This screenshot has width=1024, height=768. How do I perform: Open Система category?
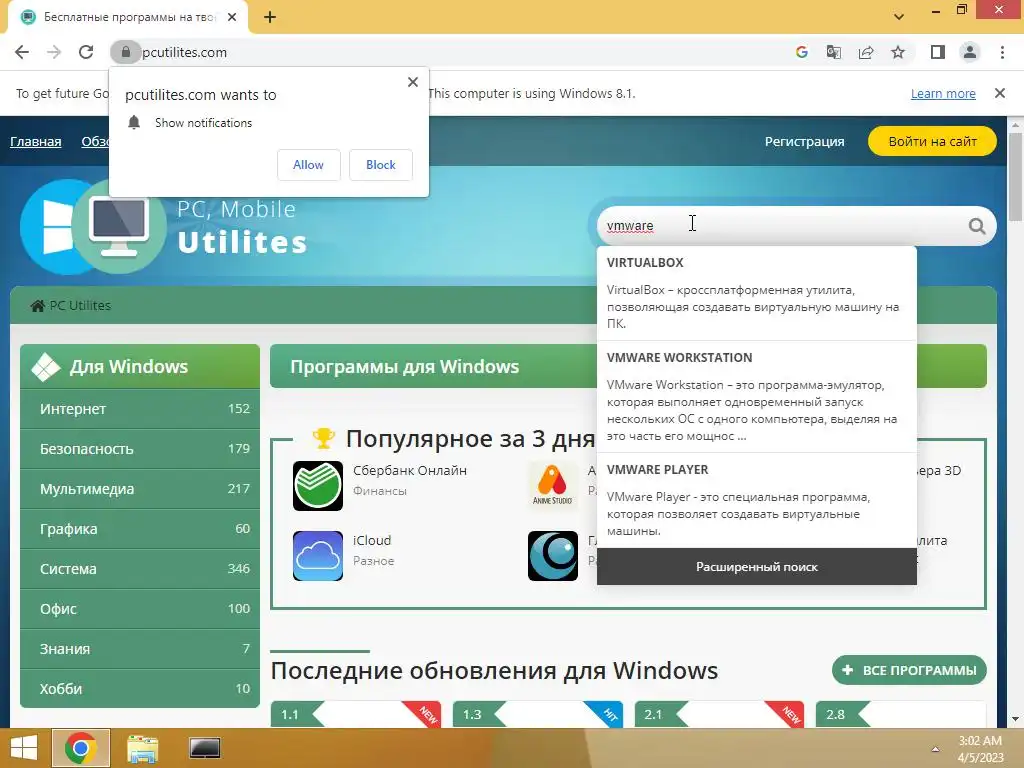140,569
